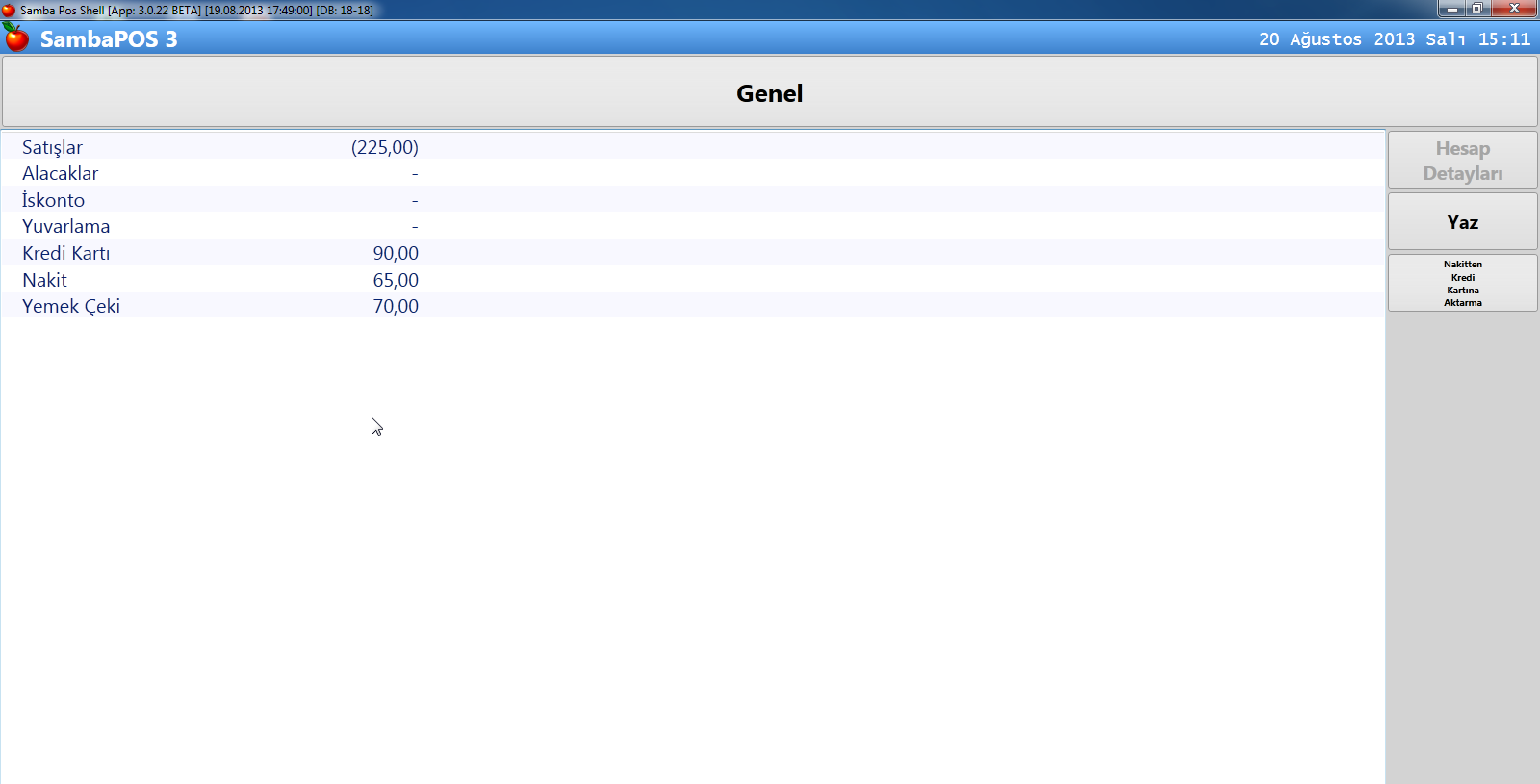Click the SambaPOS 3 title text

point(109,39)
